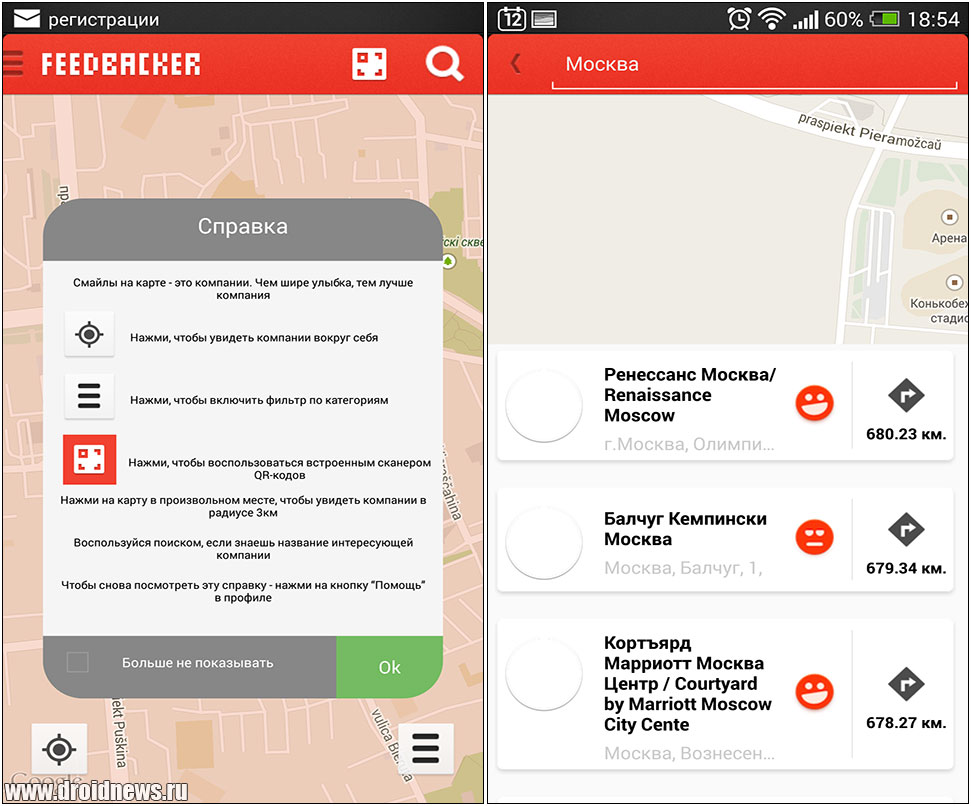Tap the Feedbacker logo

point(121,64)
